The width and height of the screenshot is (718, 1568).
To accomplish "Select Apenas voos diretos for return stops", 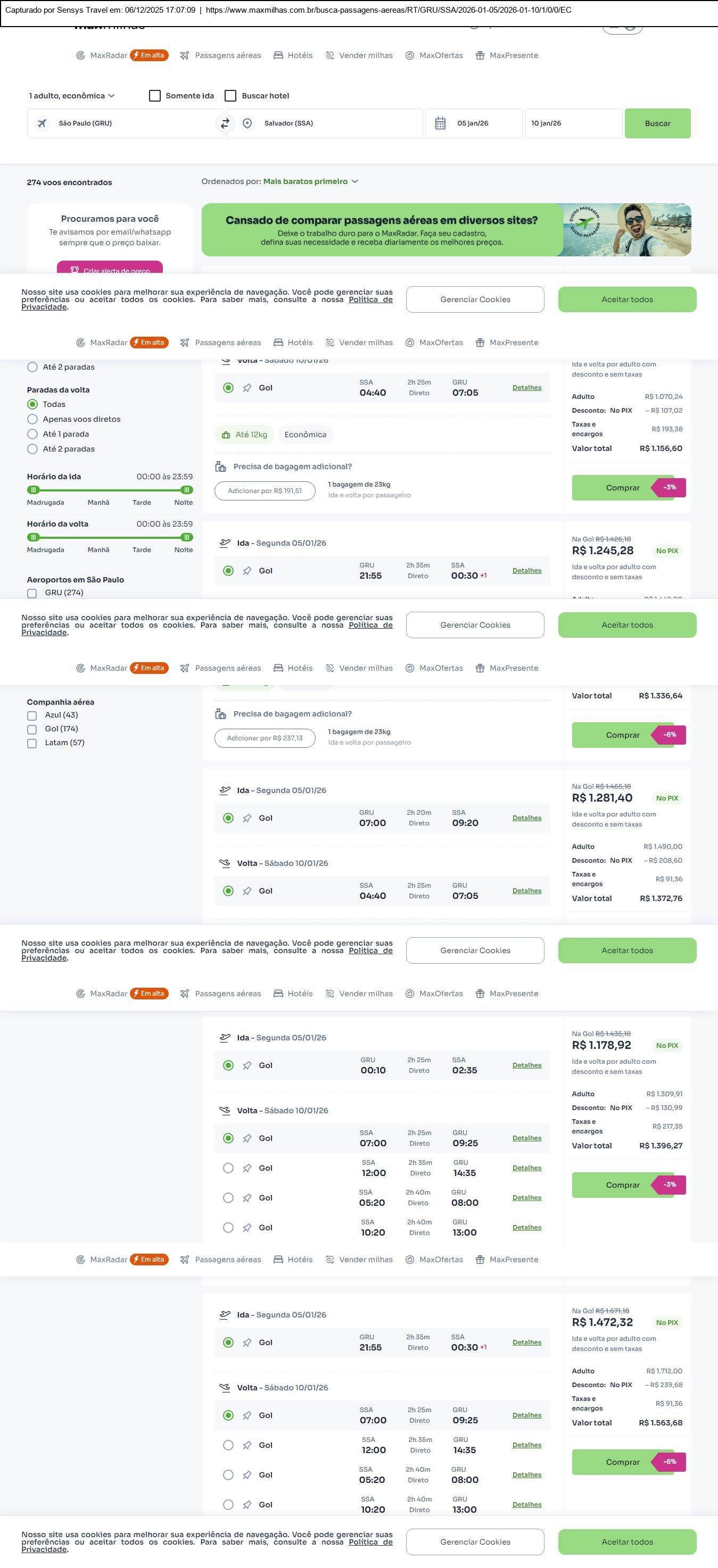I will pos(32,419).
